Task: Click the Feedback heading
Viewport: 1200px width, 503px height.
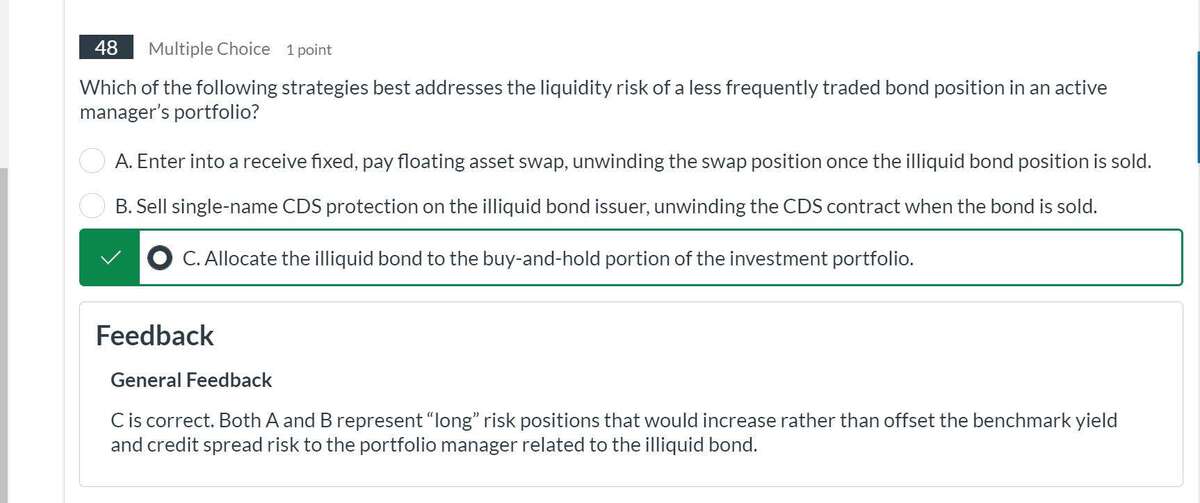Action: [155, 335]
